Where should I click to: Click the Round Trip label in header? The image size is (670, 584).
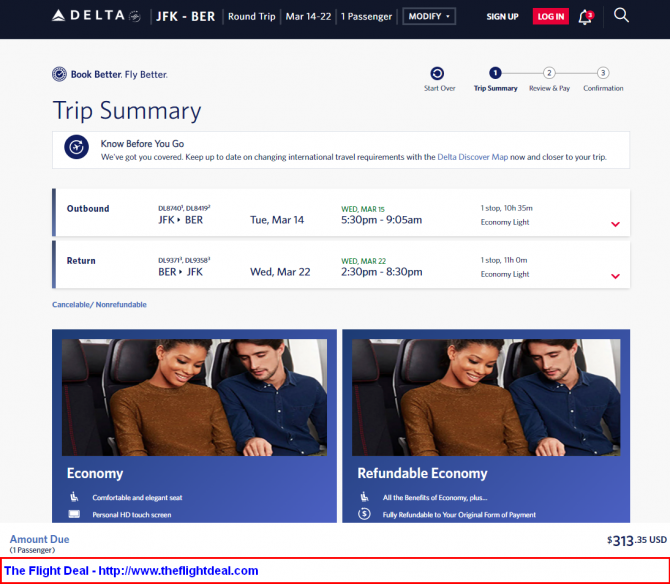tap(252, 17)
